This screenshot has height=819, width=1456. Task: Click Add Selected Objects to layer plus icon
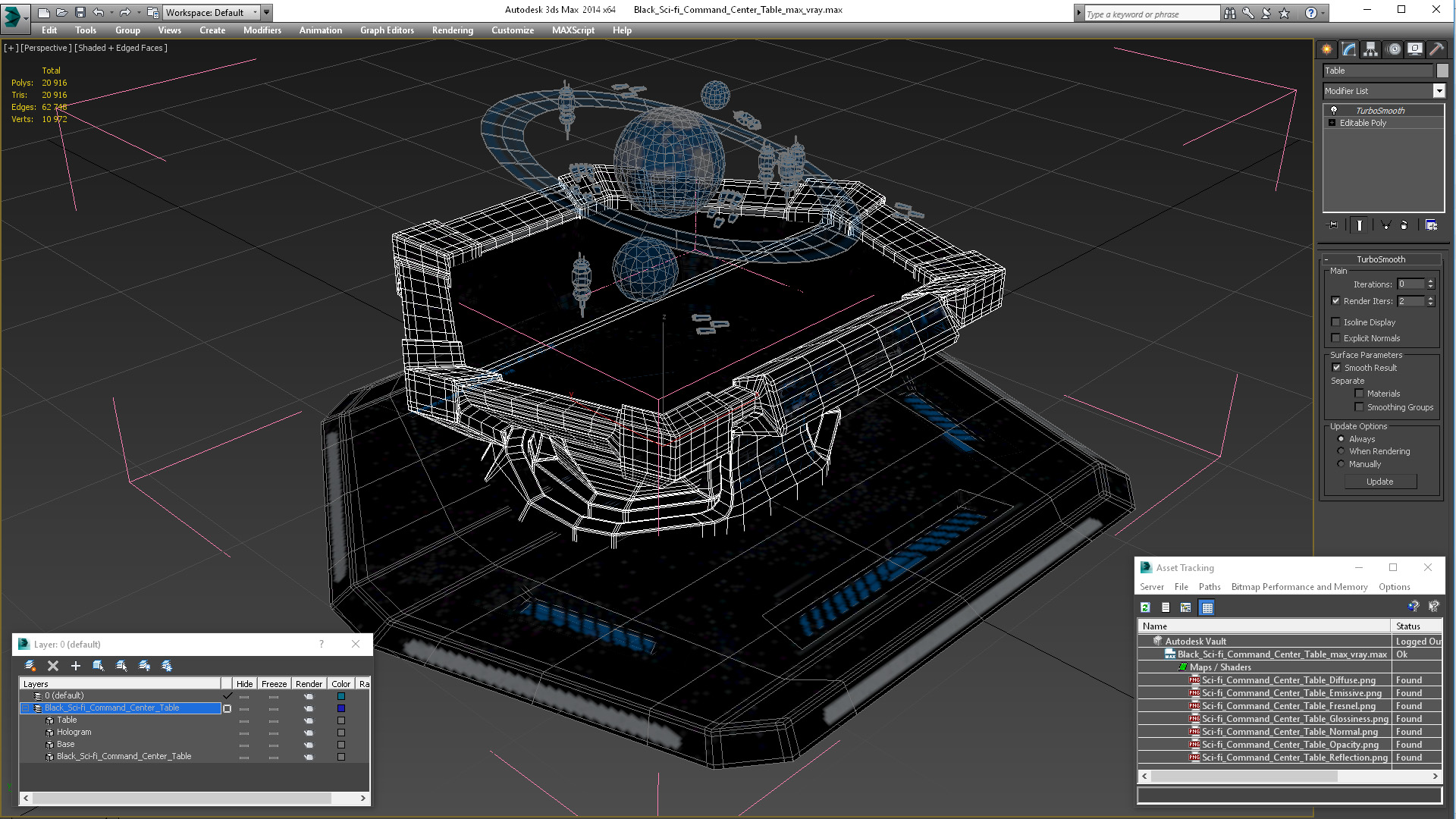75,666
